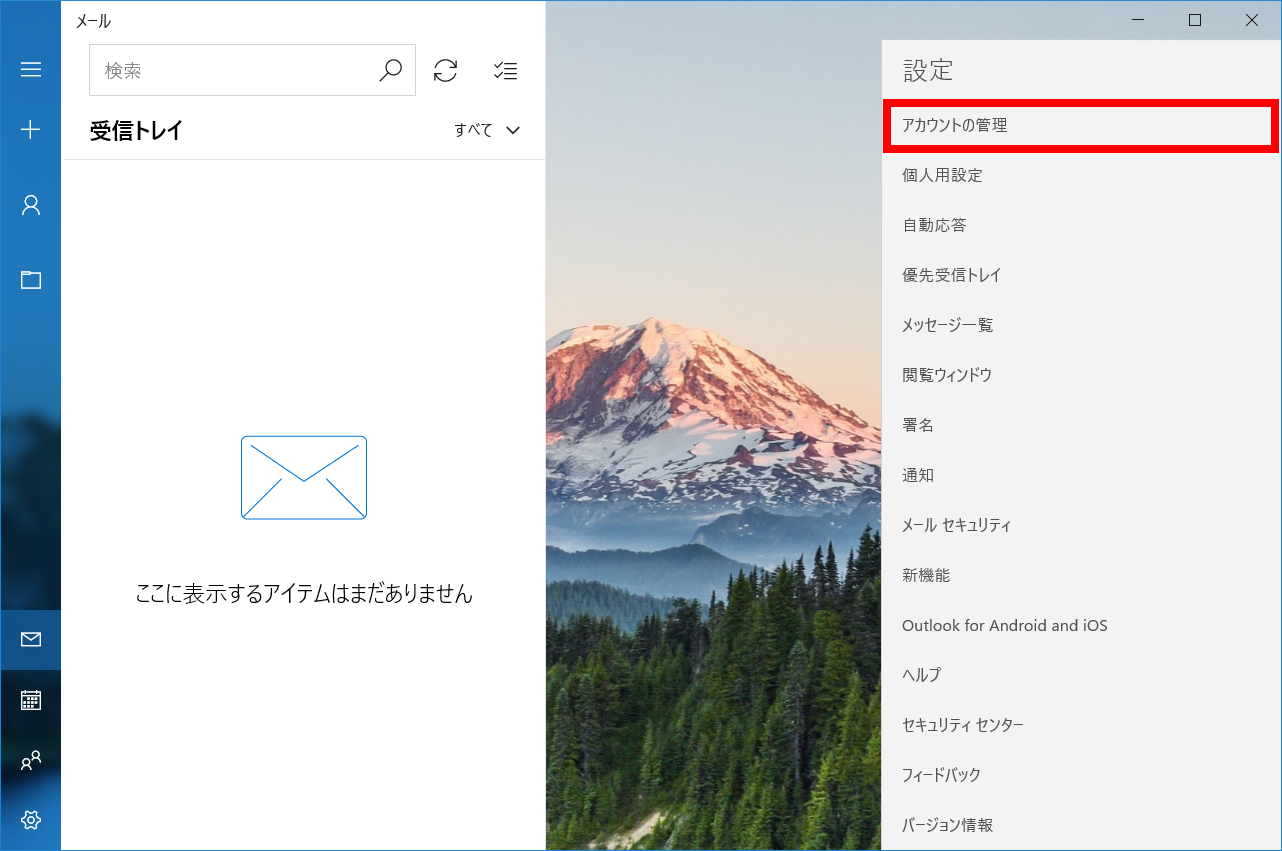Open Outlook for Android and iOS link
Viewport: 1282px width, 851px height.
pos(1081,625)
